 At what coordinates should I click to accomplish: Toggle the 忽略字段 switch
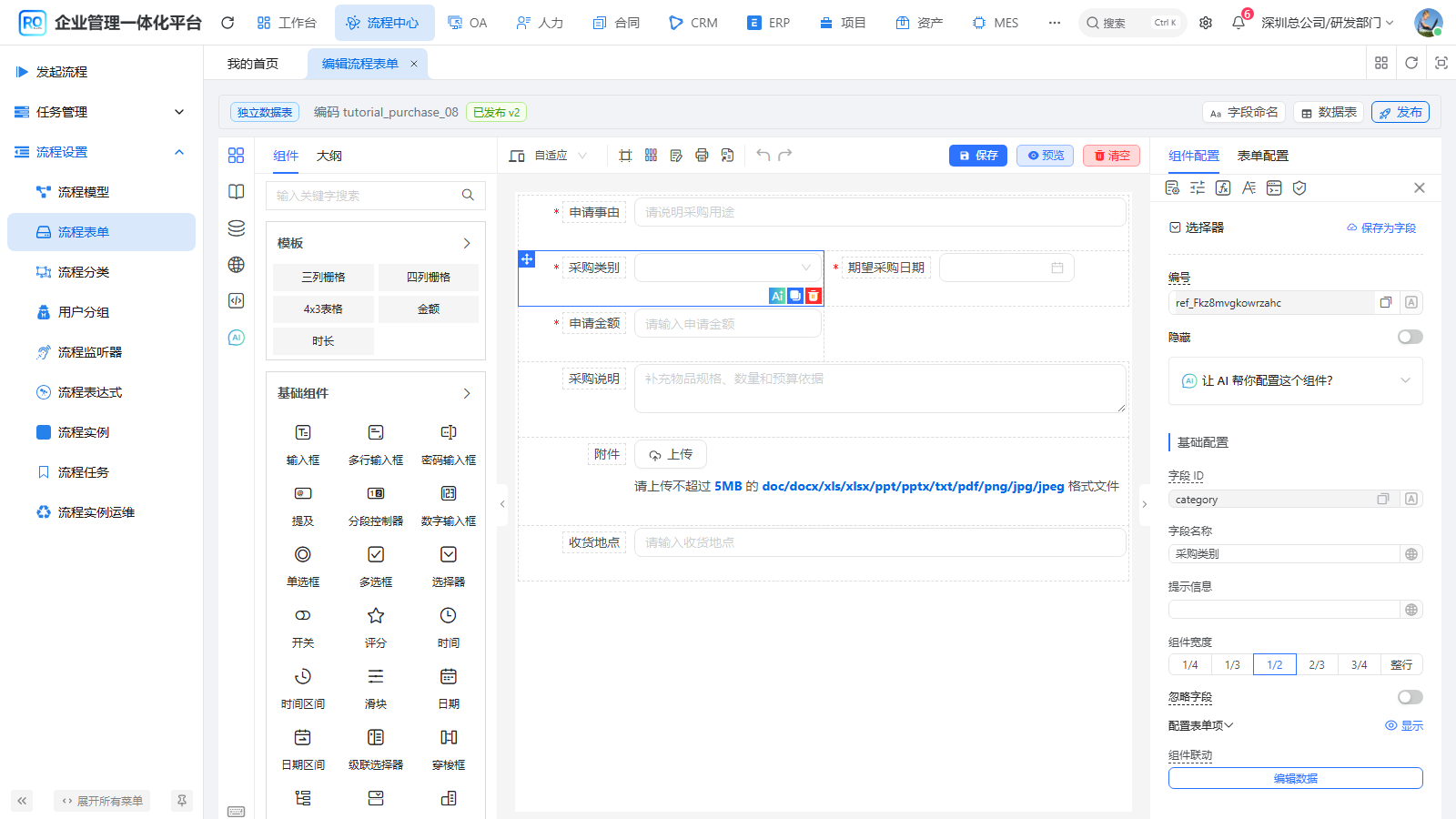point(1410,697)
